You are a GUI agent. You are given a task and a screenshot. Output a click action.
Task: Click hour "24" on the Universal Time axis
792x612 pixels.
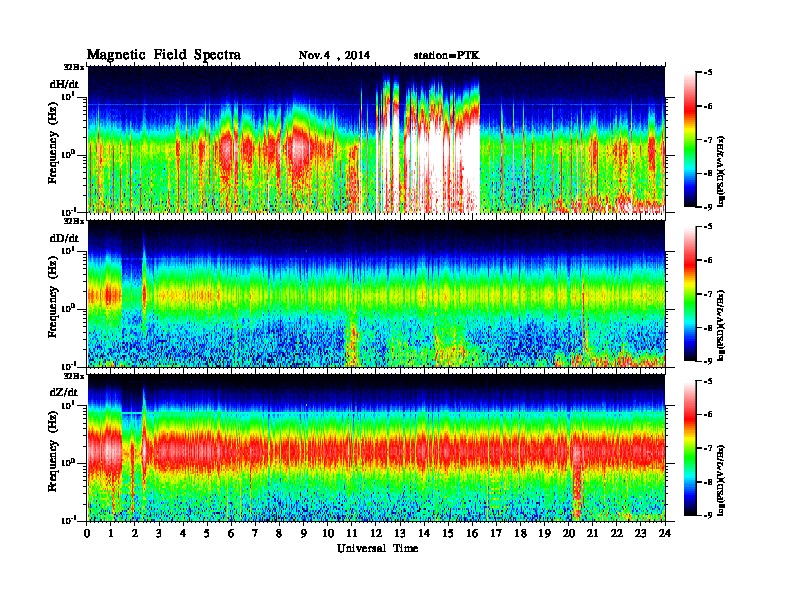tap(665, 533)
